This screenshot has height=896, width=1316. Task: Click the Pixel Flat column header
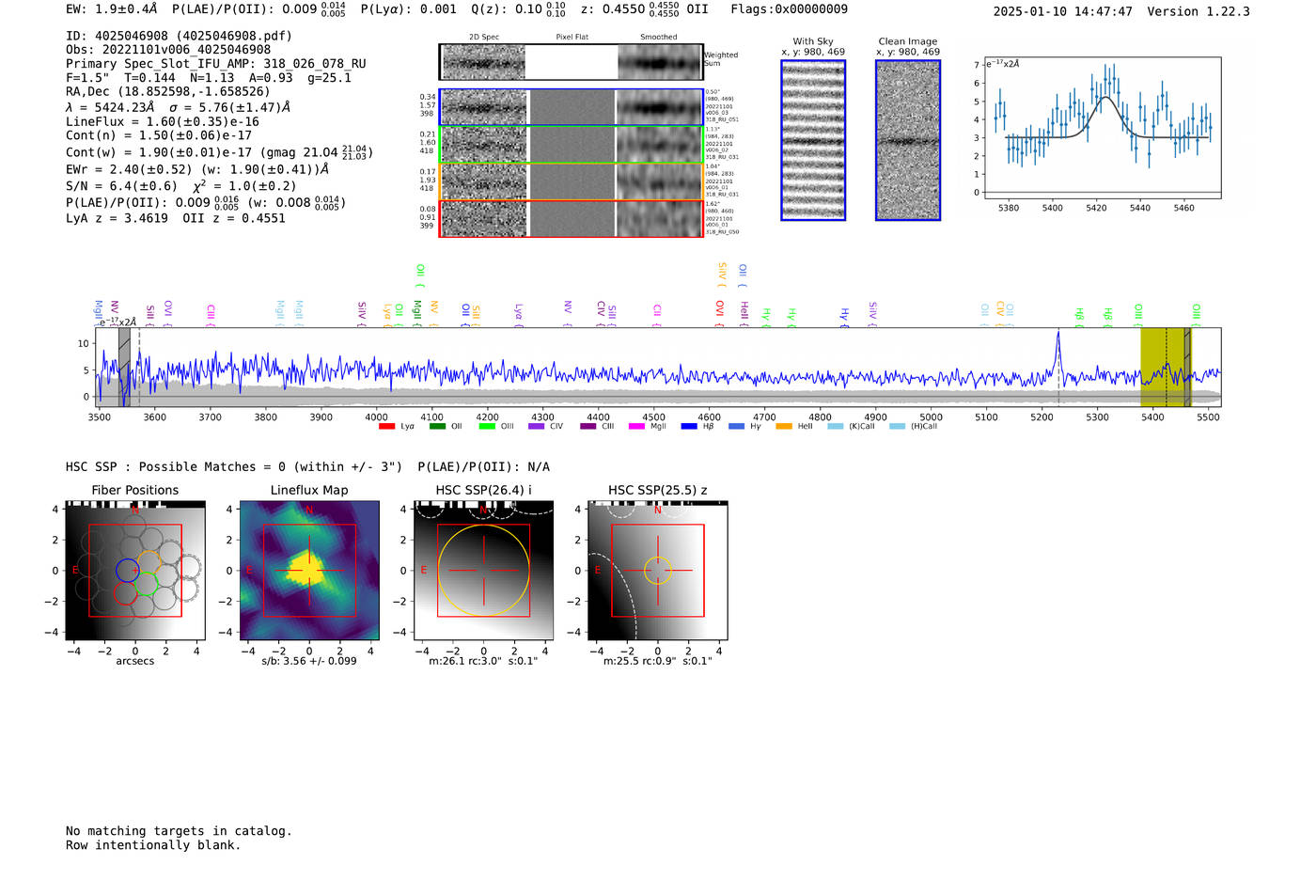click(x=572, y=37)
